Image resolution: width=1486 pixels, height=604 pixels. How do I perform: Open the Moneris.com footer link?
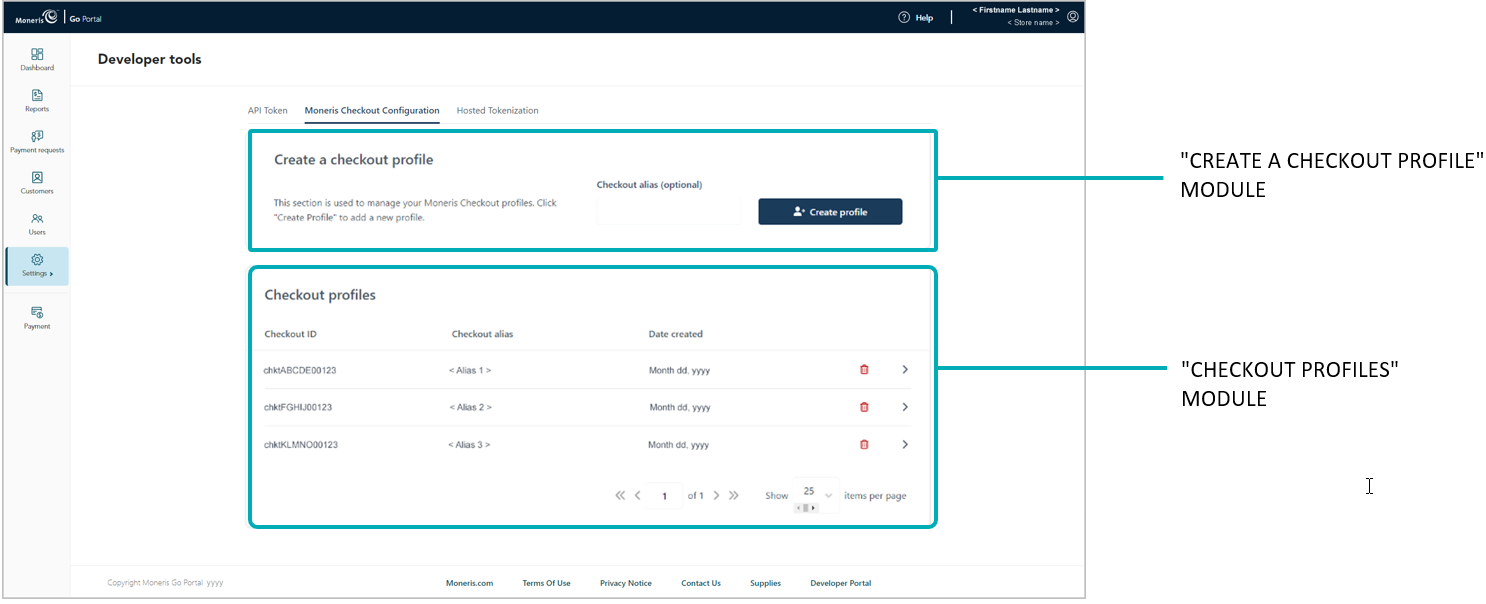469,583
